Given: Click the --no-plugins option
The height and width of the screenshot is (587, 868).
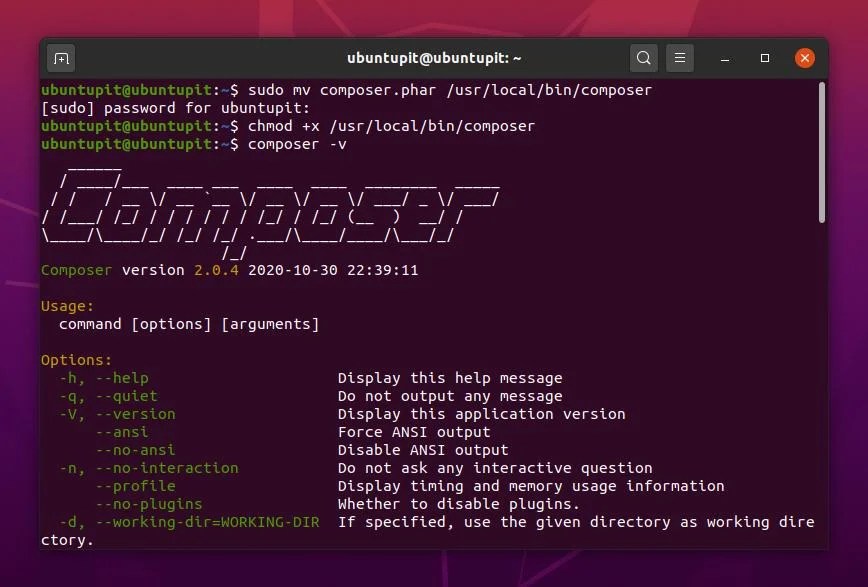Looking at the screenshot, I should [149, 504].
